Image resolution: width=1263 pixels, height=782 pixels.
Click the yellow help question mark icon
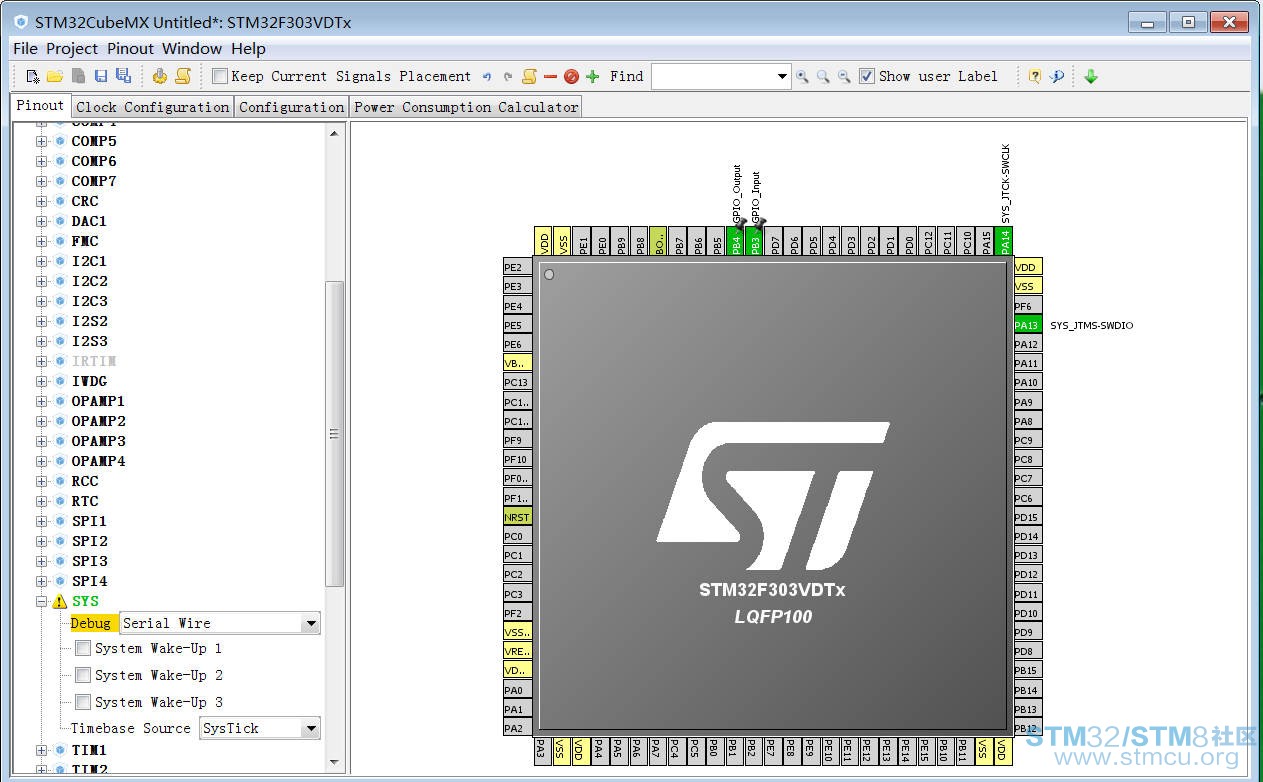(x=1035, y=76)
